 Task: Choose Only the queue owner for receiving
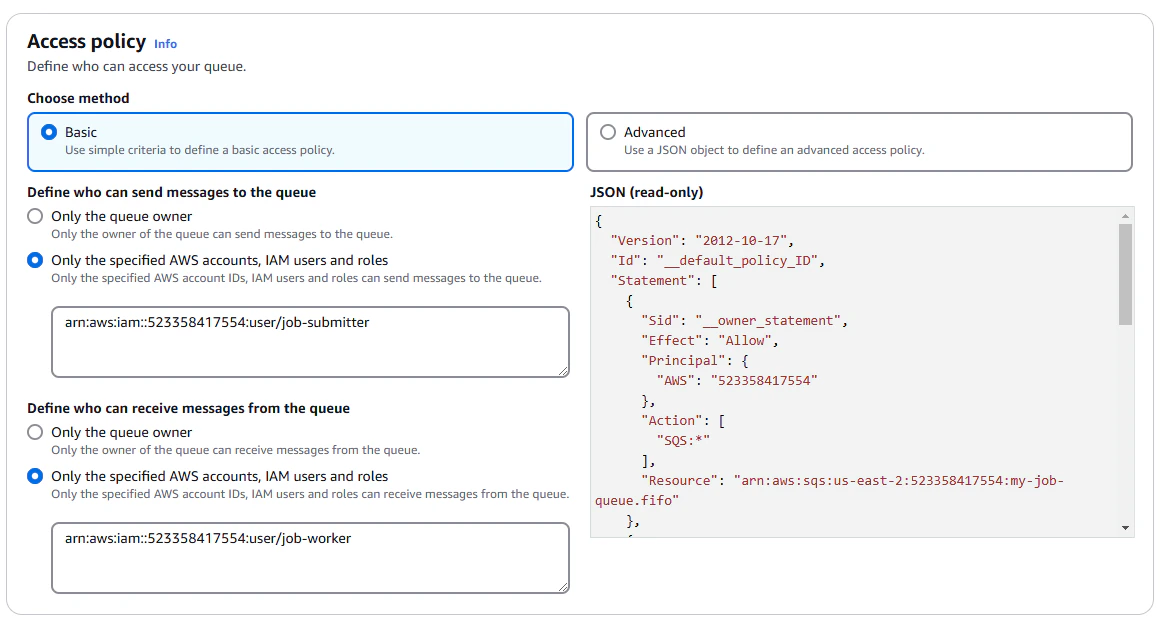click(35, 432)
